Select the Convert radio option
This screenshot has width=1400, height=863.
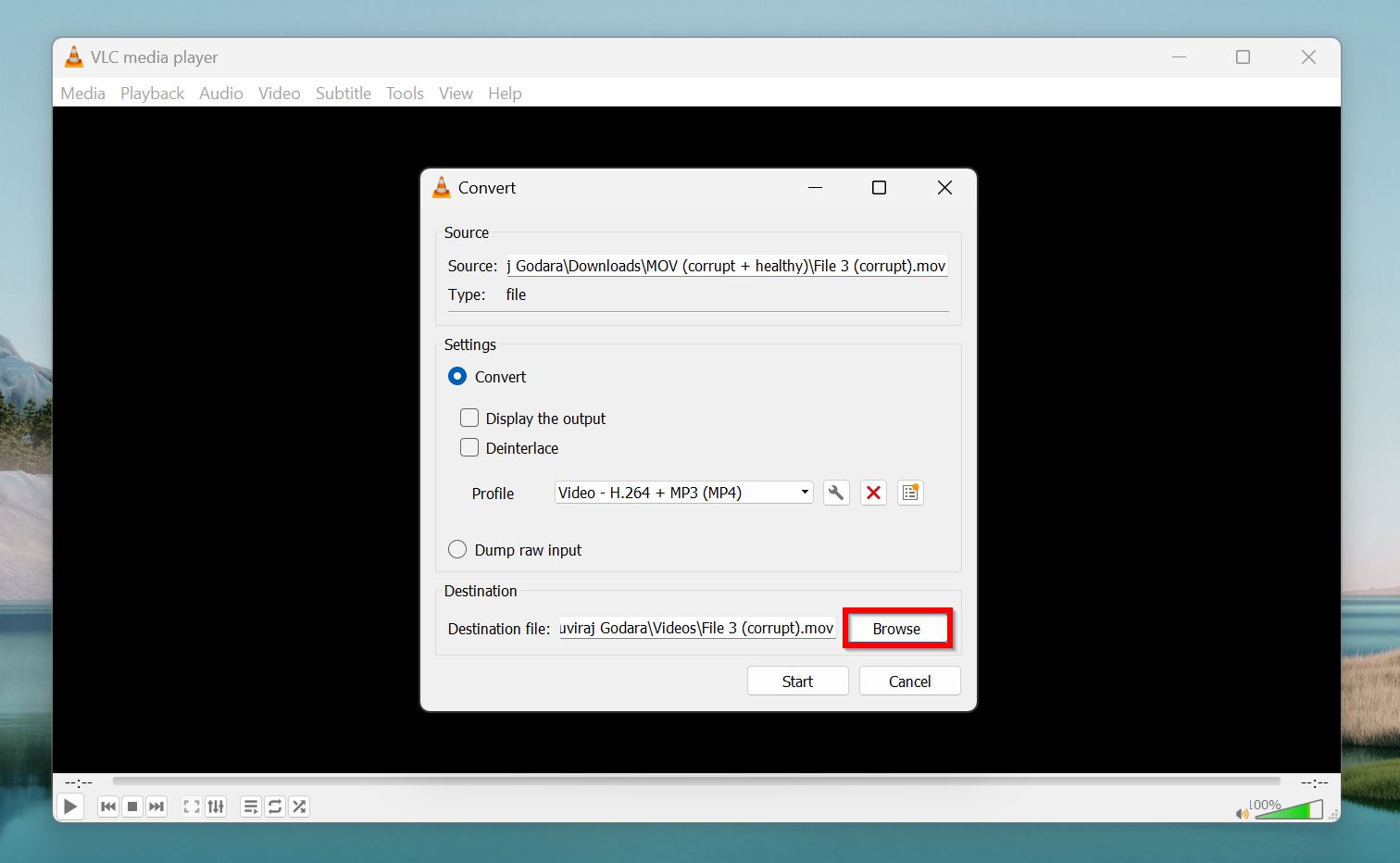tap(456, 376)
